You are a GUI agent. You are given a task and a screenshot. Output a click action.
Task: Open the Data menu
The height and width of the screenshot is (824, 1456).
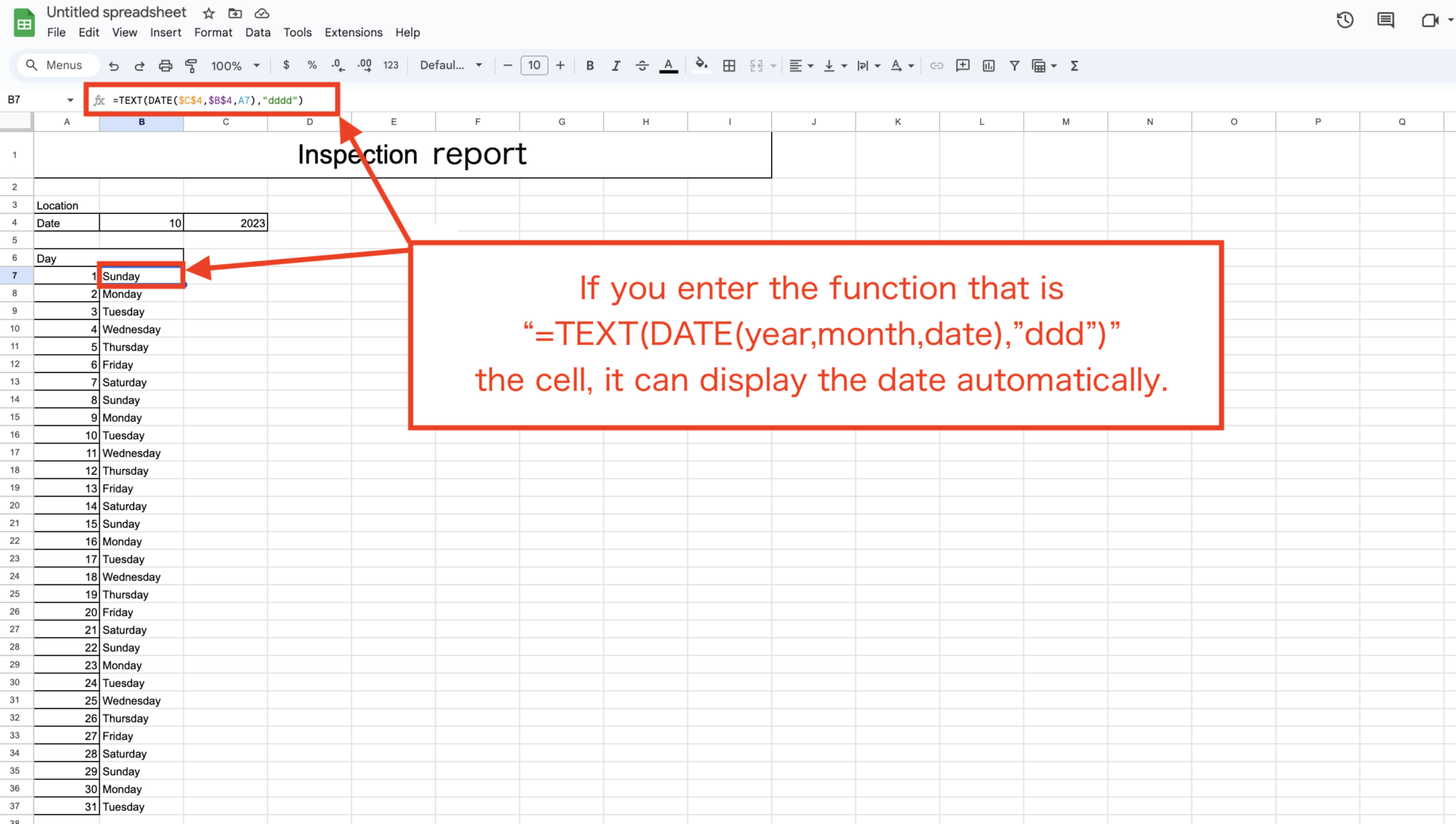(x=258, y=33)
